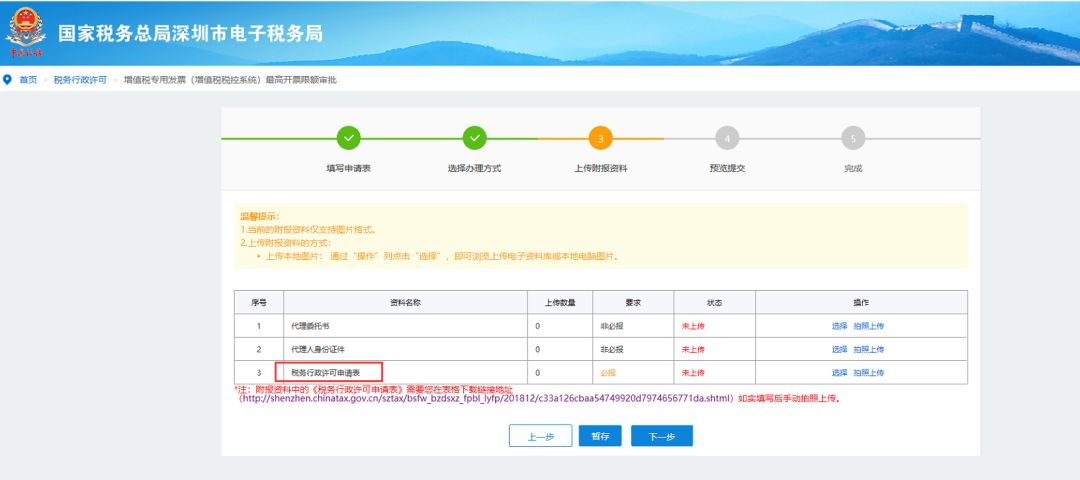1080x480 pixels.
Task: Select 填写申请表 step label
Action: pos(349,168)
